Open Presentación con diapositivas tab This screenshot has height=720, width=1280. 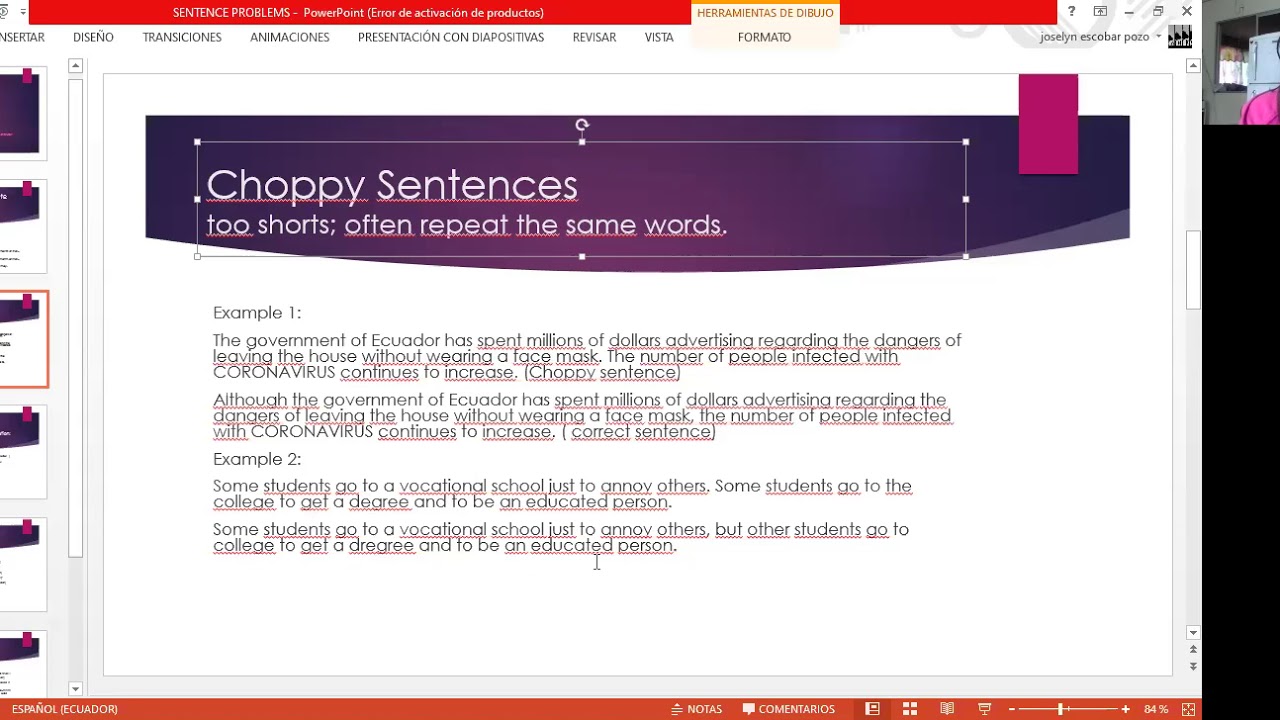tap(451, 37)
